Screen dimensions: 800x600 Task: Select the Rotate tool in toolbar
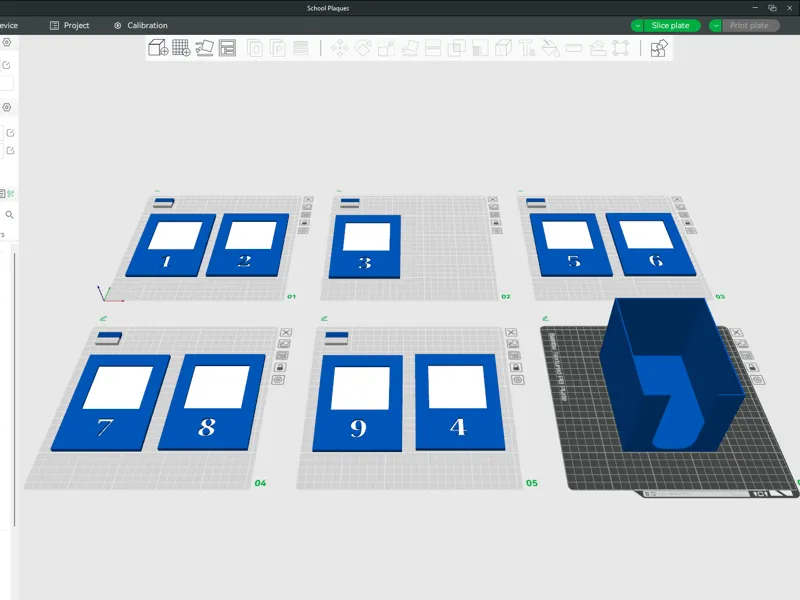363,48
